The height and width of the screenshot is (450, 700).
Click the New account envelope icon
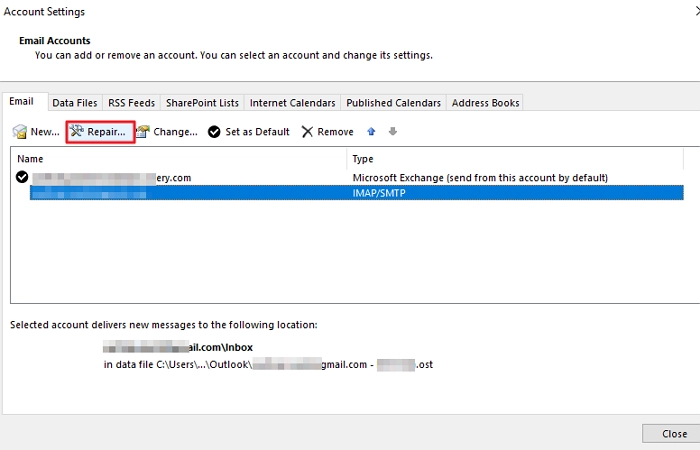click(20, 132)
